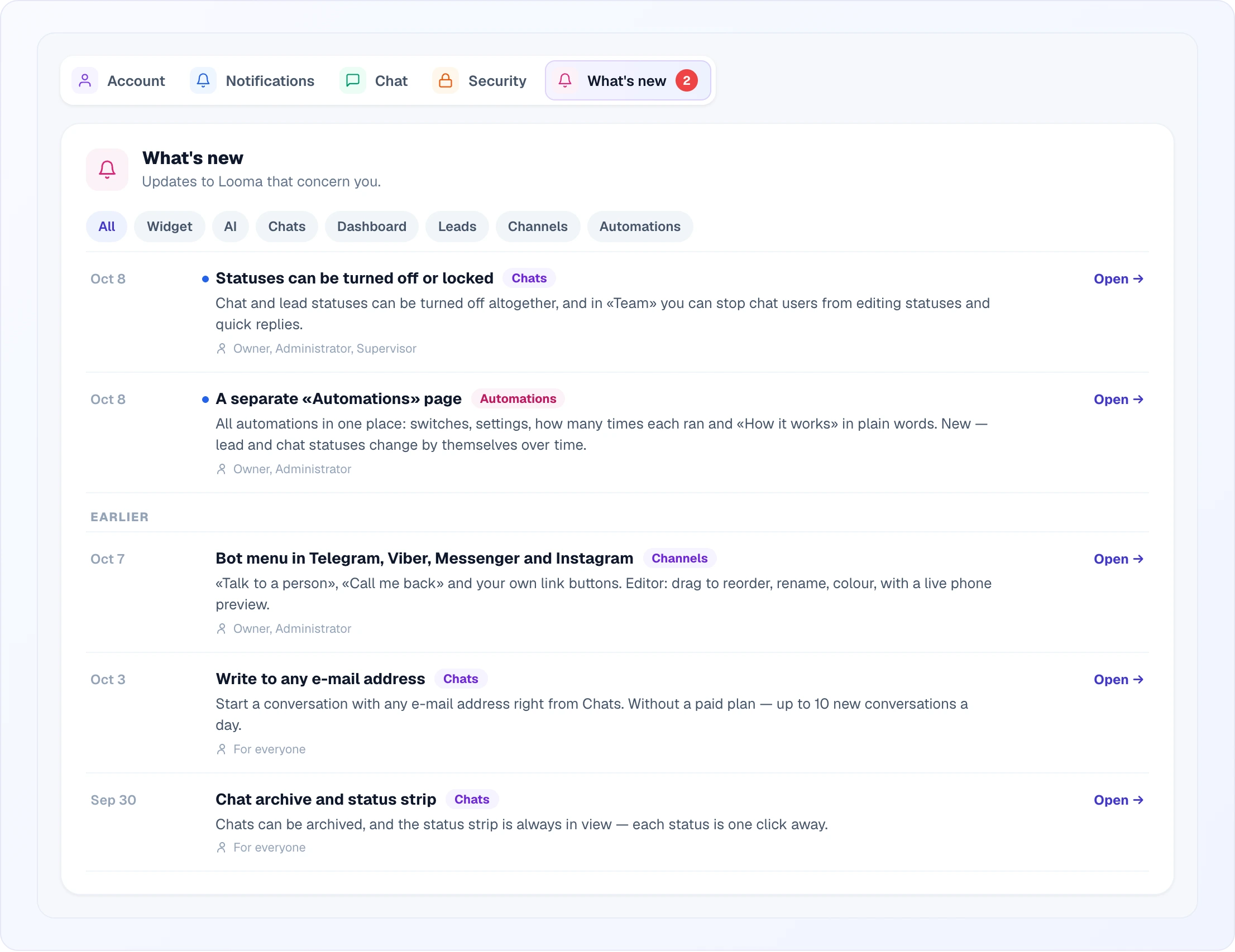The image size is (1235, 952).
Task: Click the pink bell icon beside the heading
Action: 107,170
